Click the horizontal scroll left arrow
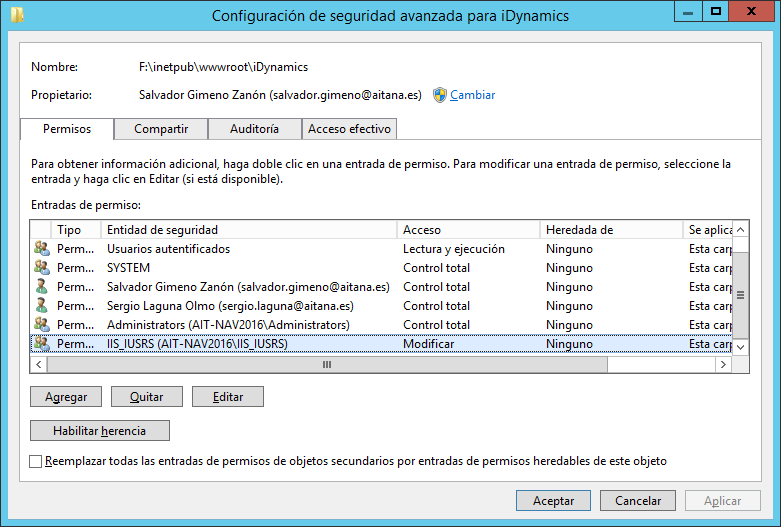 pyautogui.click(x=39, y=365)
